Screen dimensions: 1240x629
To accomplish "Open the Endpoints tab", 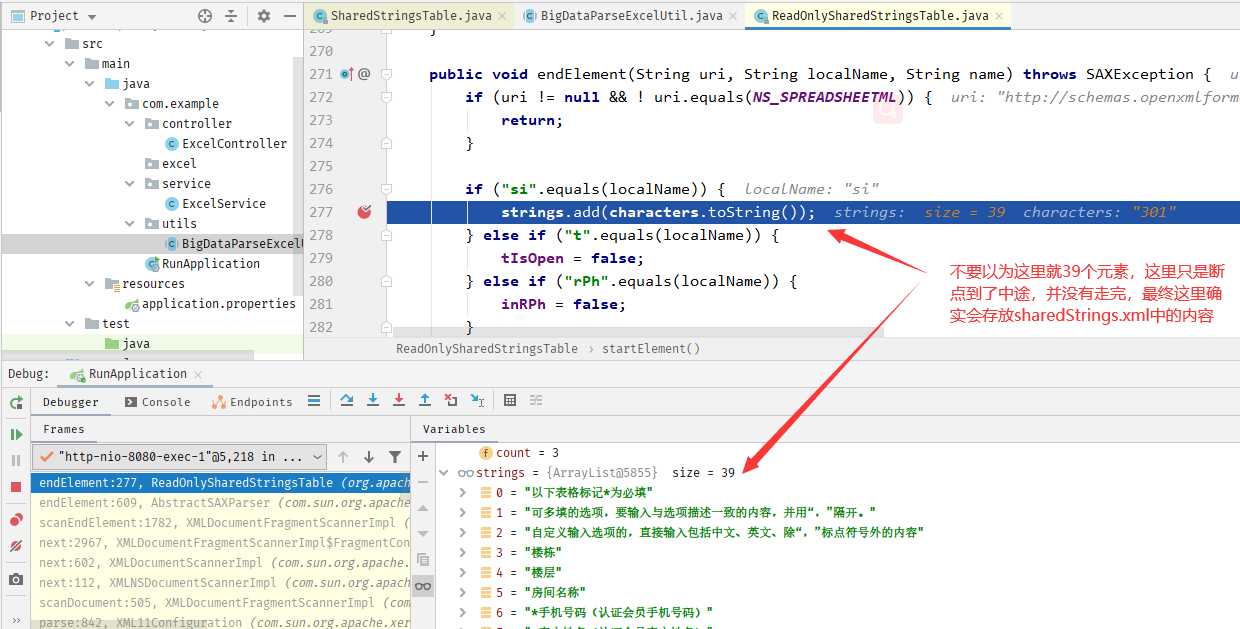I will click(x=252, y=402).
